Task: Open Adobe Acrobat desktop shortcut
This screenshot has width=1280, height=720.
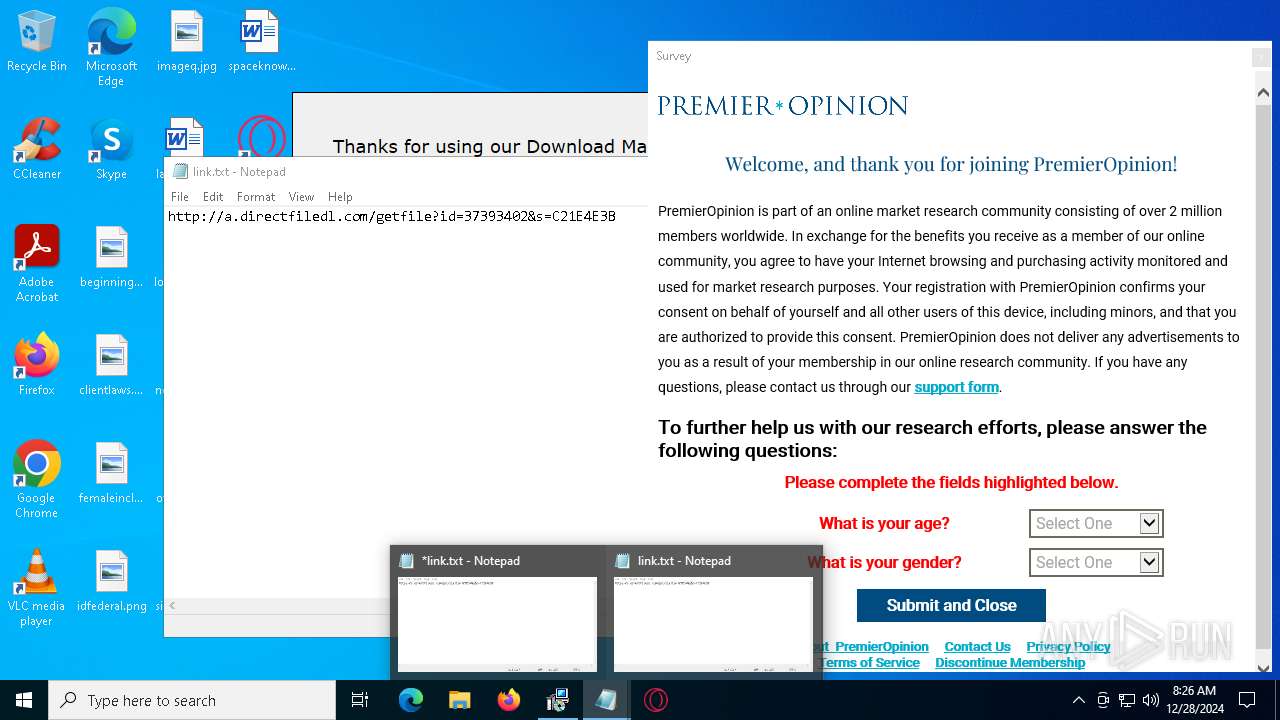Action: (x=37, y=264)
